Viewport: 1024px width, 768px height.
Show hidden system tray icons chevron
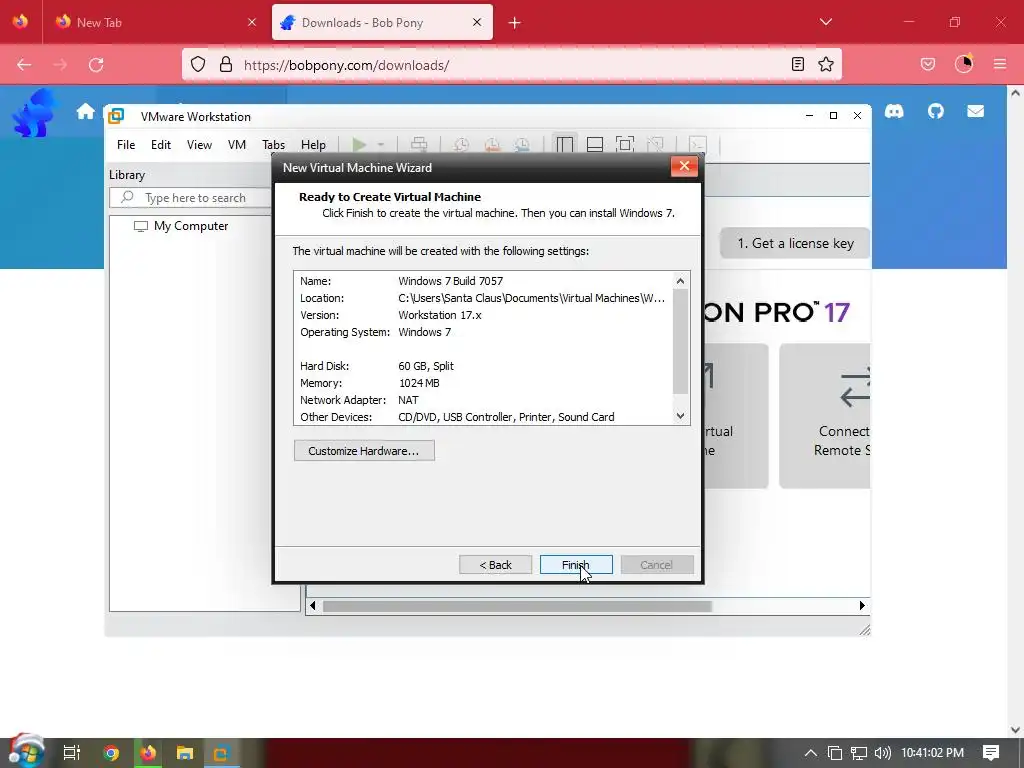(810, 753)
